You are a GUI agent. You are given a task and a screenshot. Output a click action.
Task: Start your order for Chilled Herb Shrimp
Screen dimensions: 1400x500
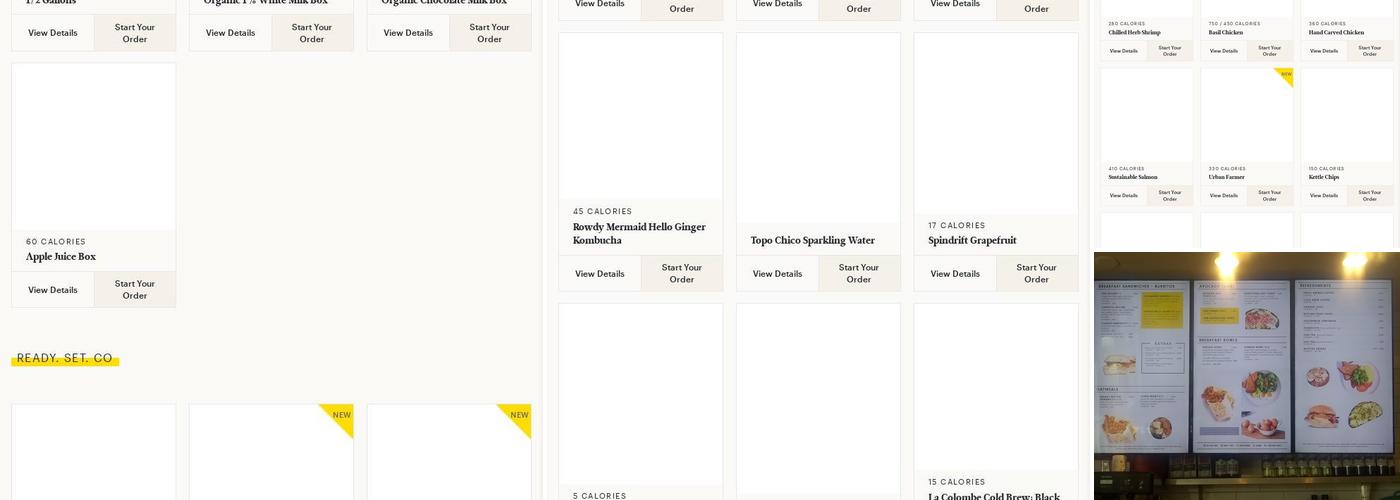[x=1170, y=51]
